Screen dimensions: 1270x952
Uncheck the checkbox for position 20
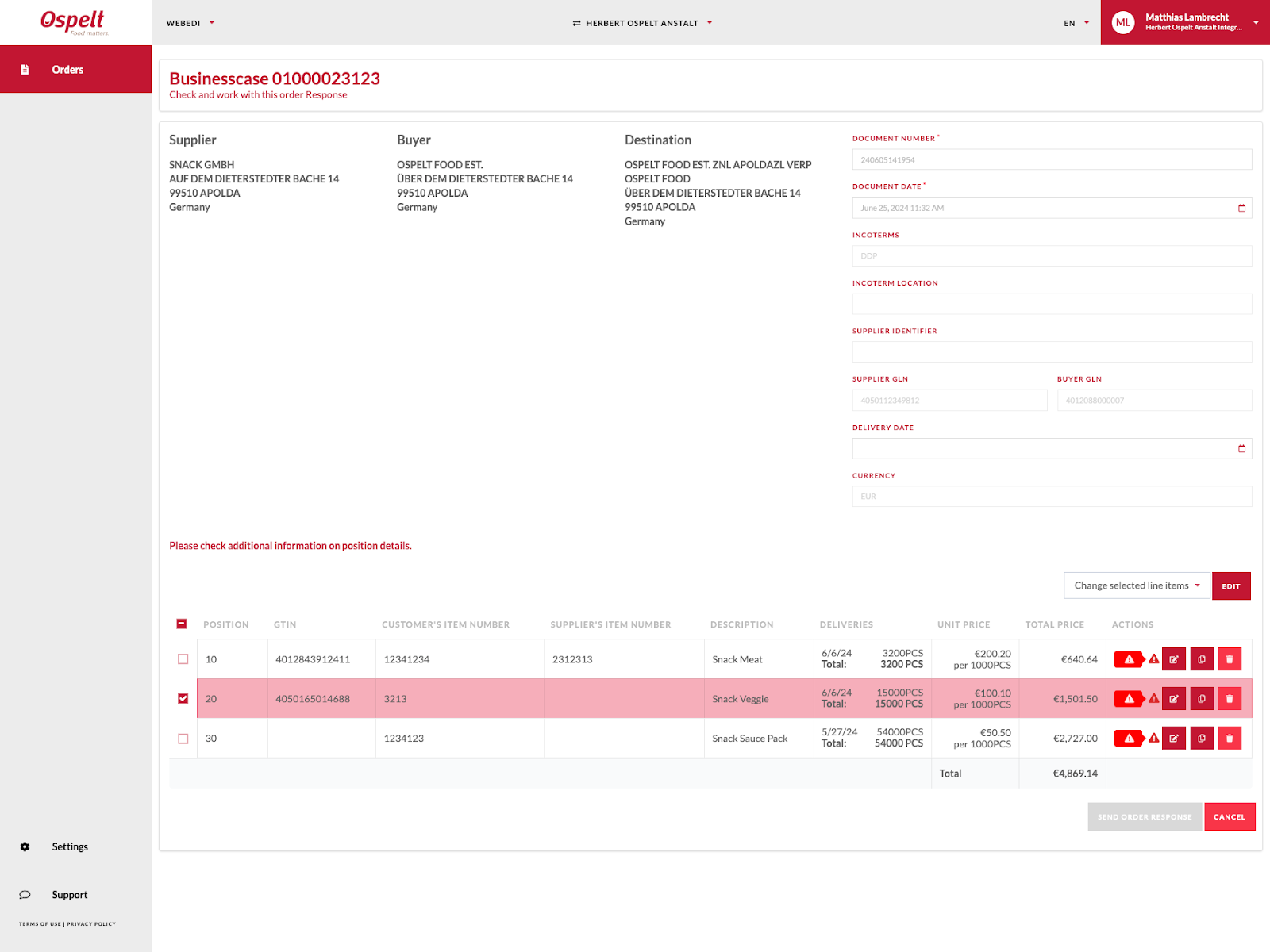coord(183,699)
